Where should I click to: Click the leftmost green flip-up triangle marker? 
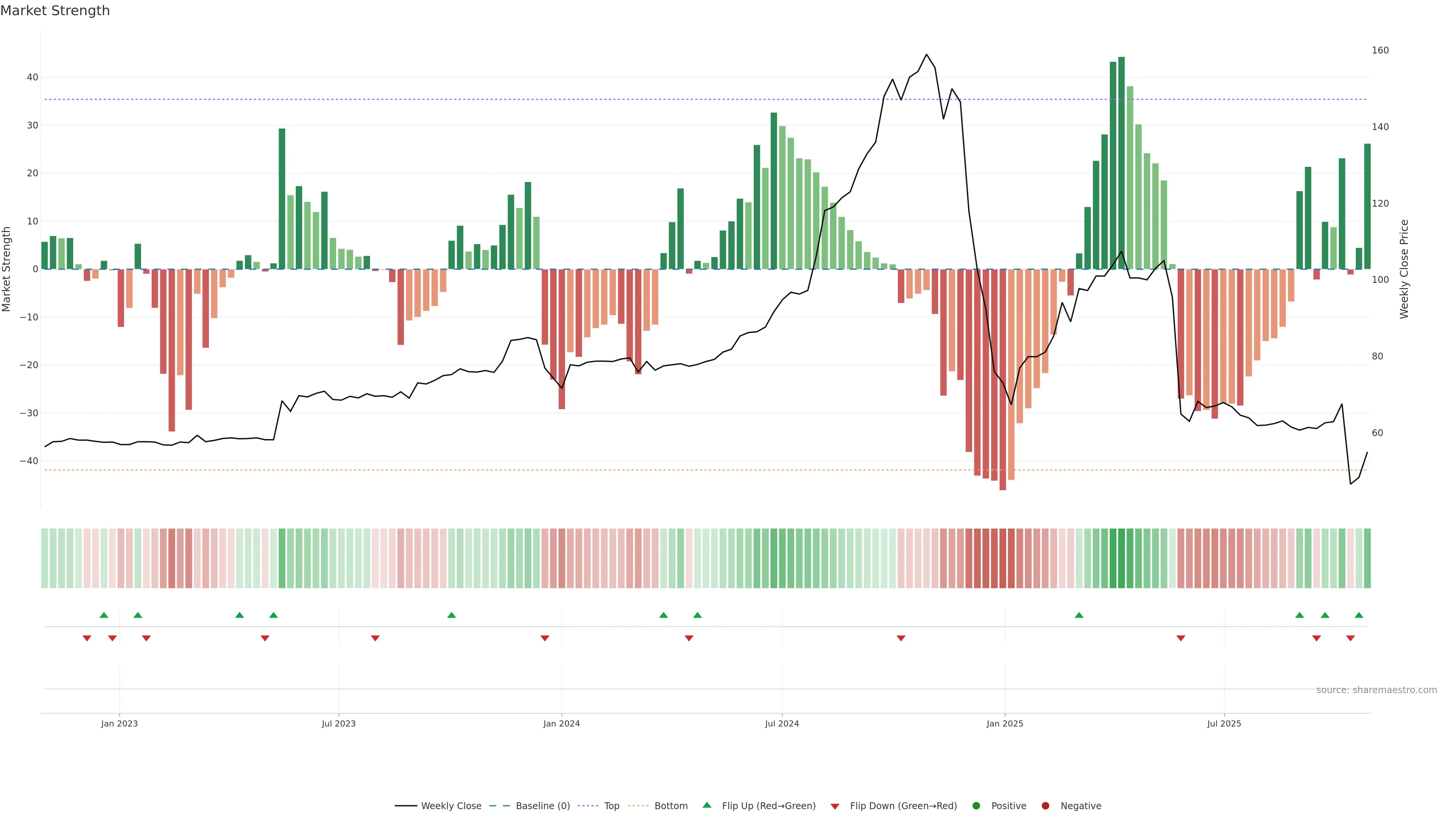coord(104,615)
